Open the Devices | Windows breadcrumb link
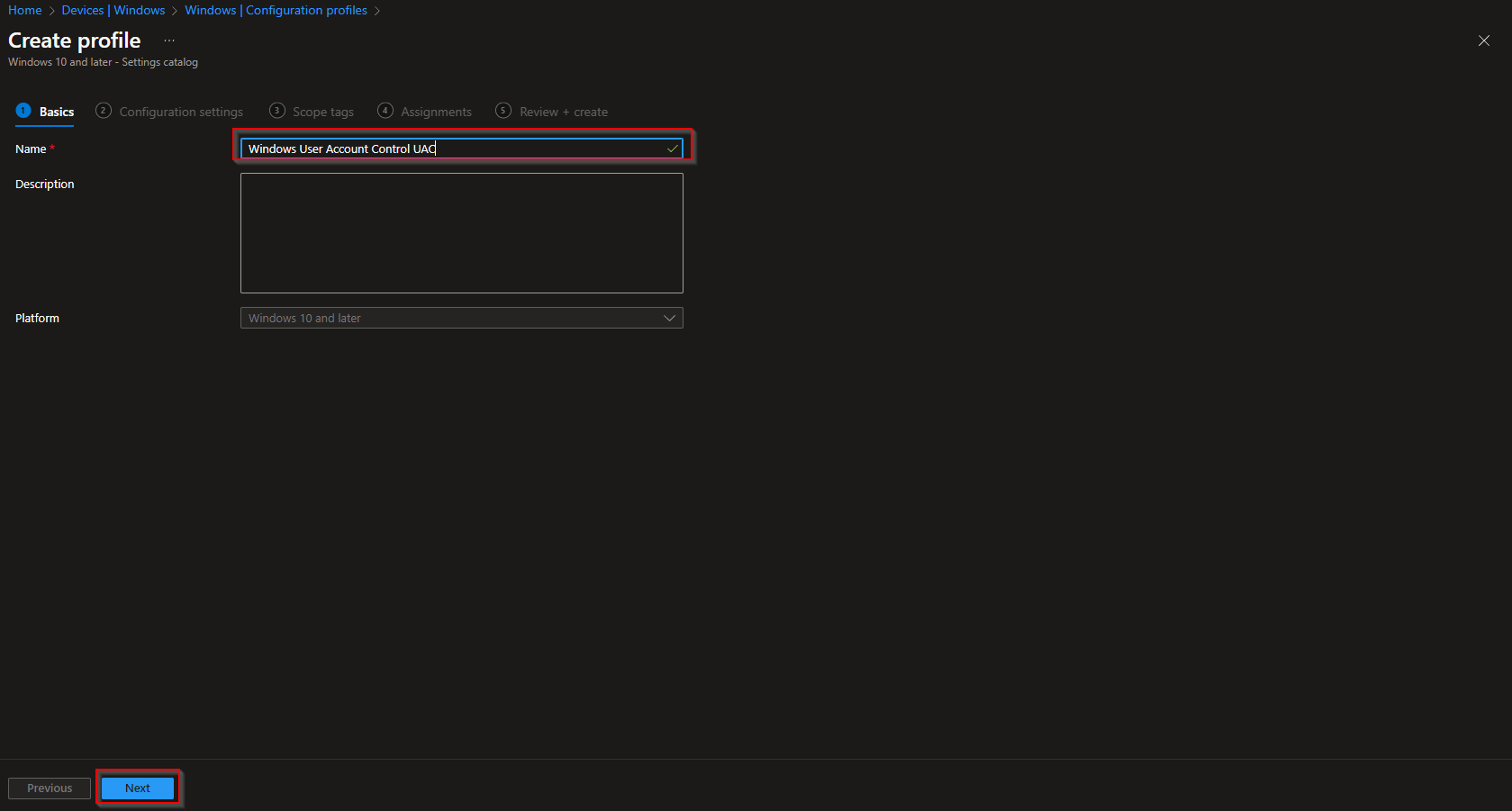The image size is (1512, 811). [113, 10]
